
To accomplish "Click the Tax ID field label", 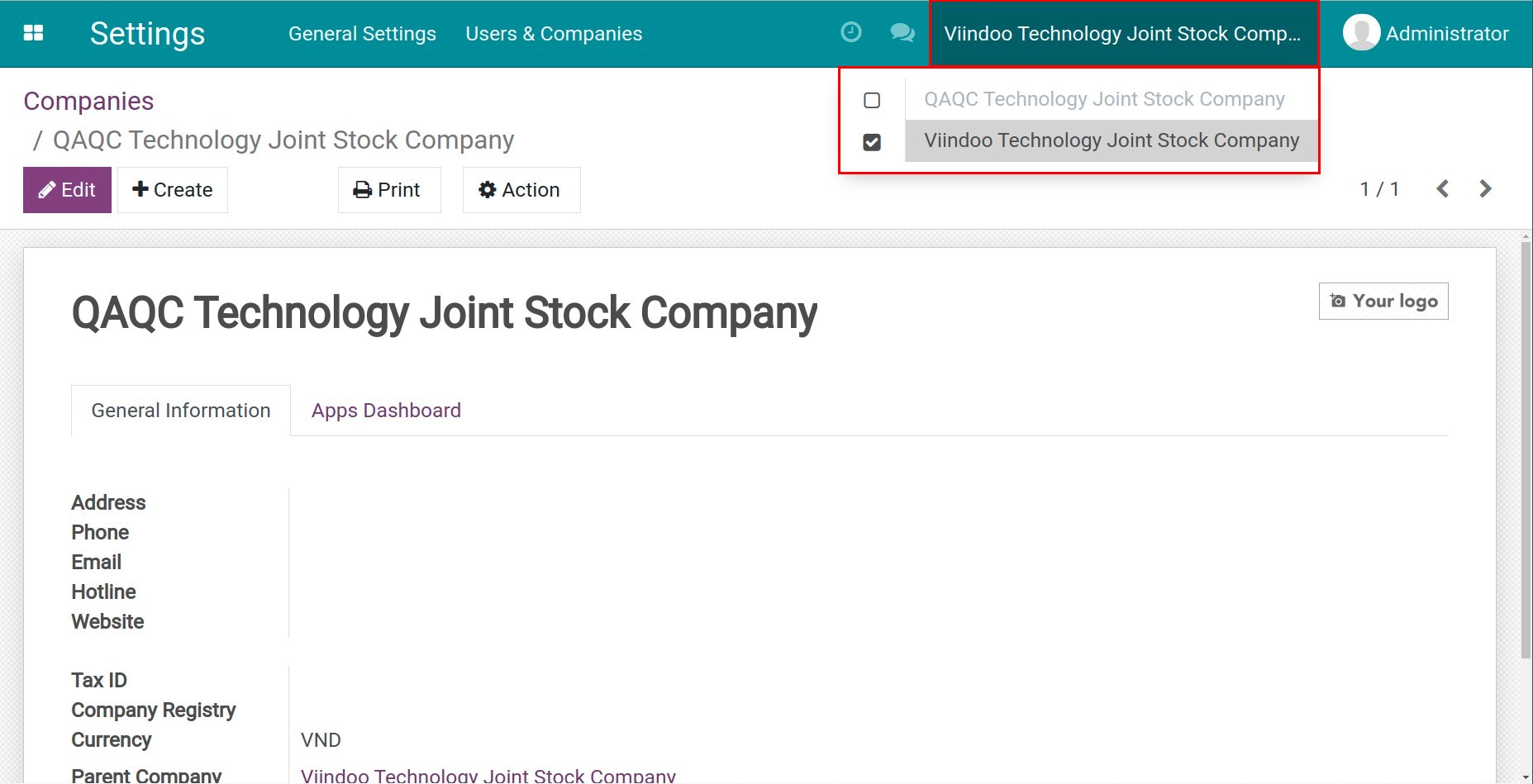I will pyautogui.click(x=99, y=681).
